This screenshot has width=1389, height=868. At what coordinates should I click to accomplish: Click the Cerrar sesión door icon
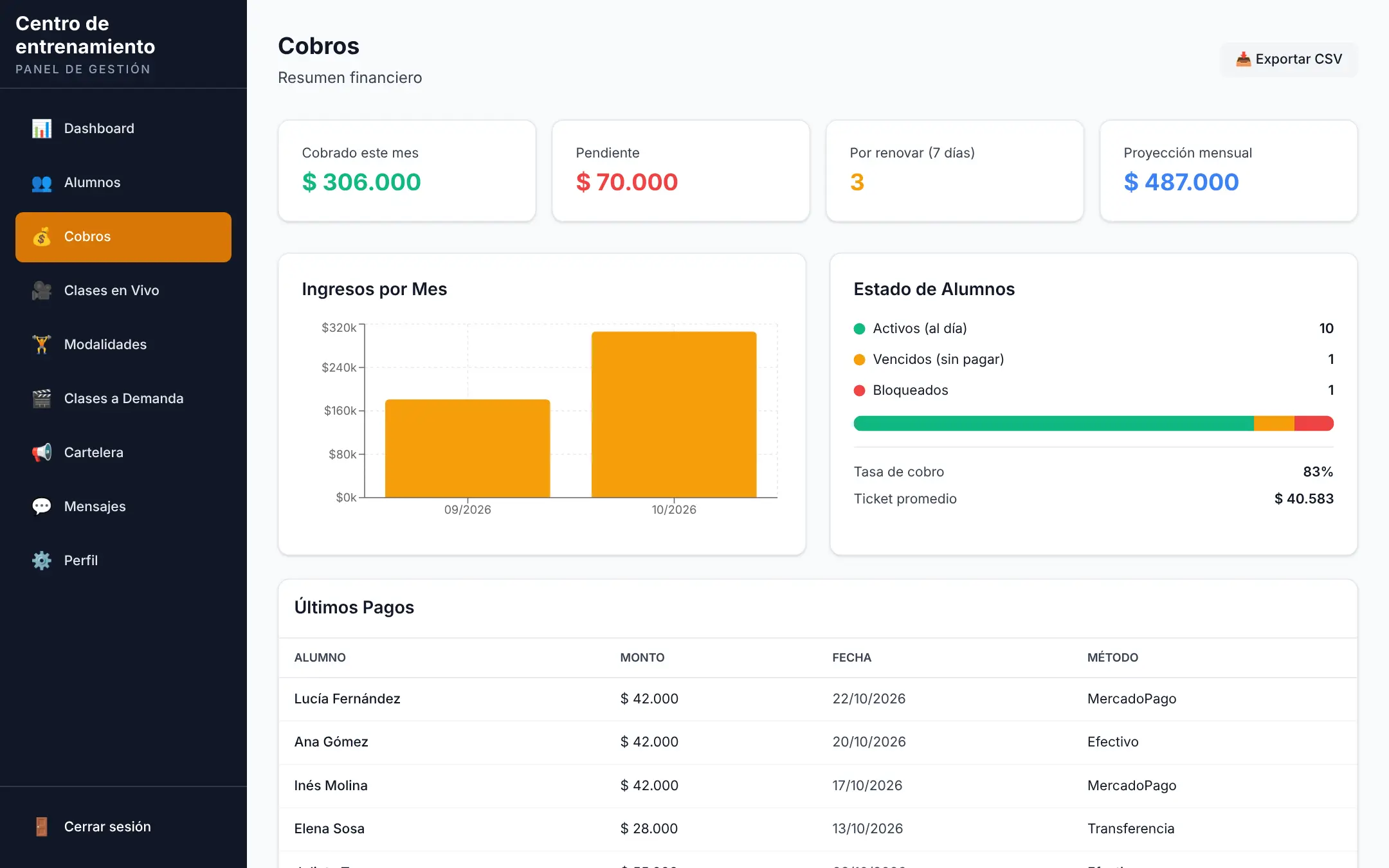click(42, 827)
